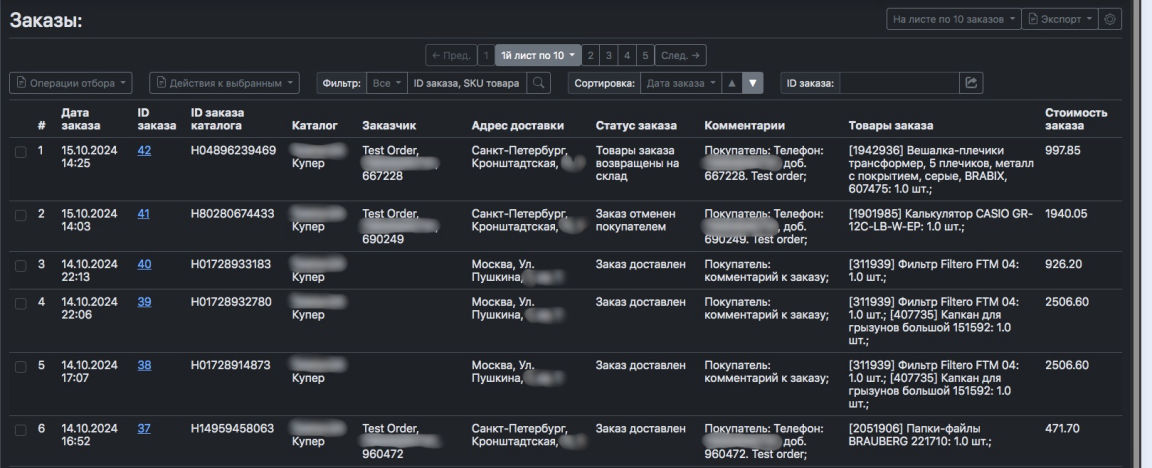Open the settings gear icon next to Экспорт
The height and width of the screenshot is (468, 1152).
click(1107, 20)
